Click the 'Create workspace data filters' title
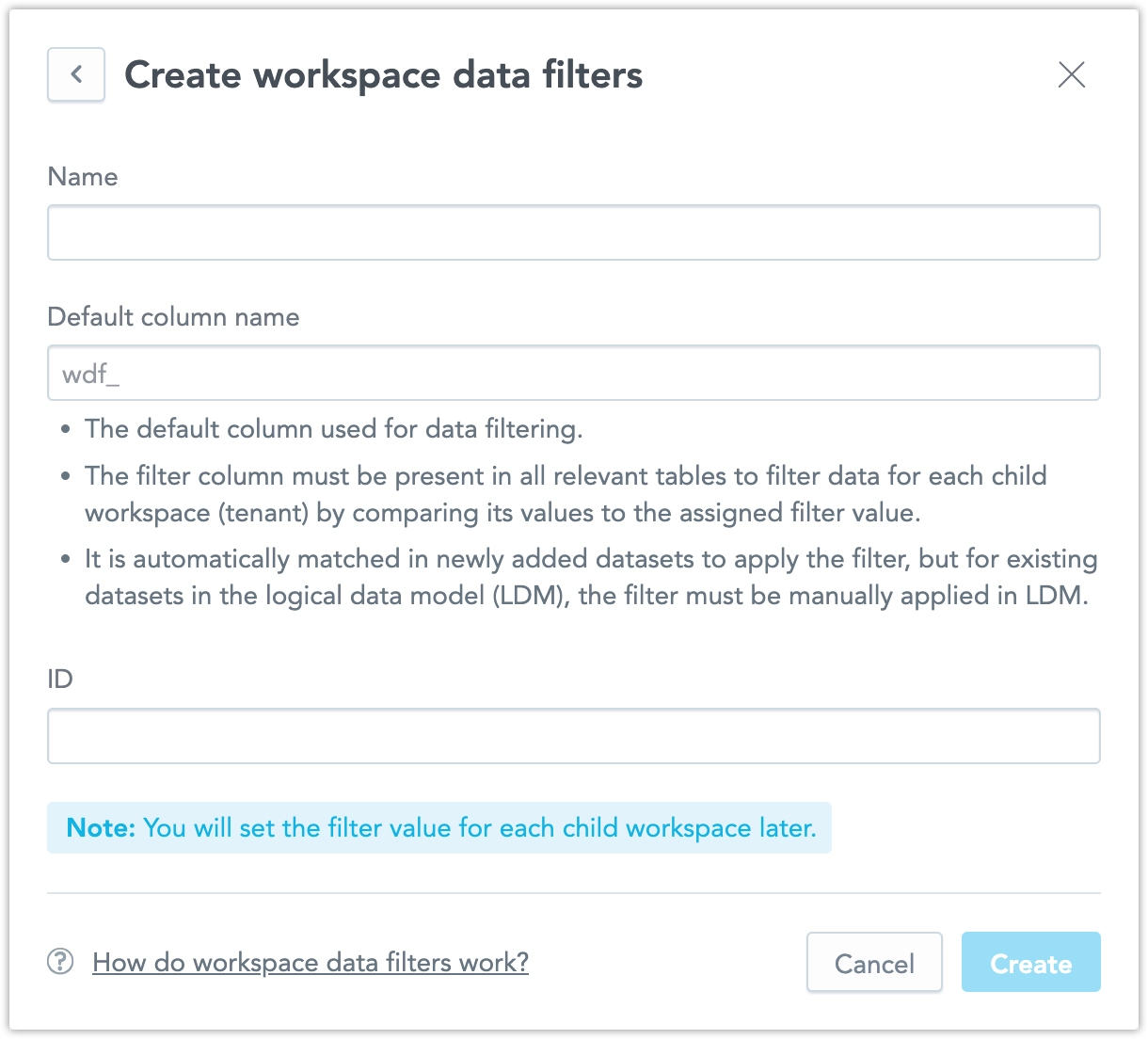Viewport: 1148px width, 1039px height. pos(384,74)
